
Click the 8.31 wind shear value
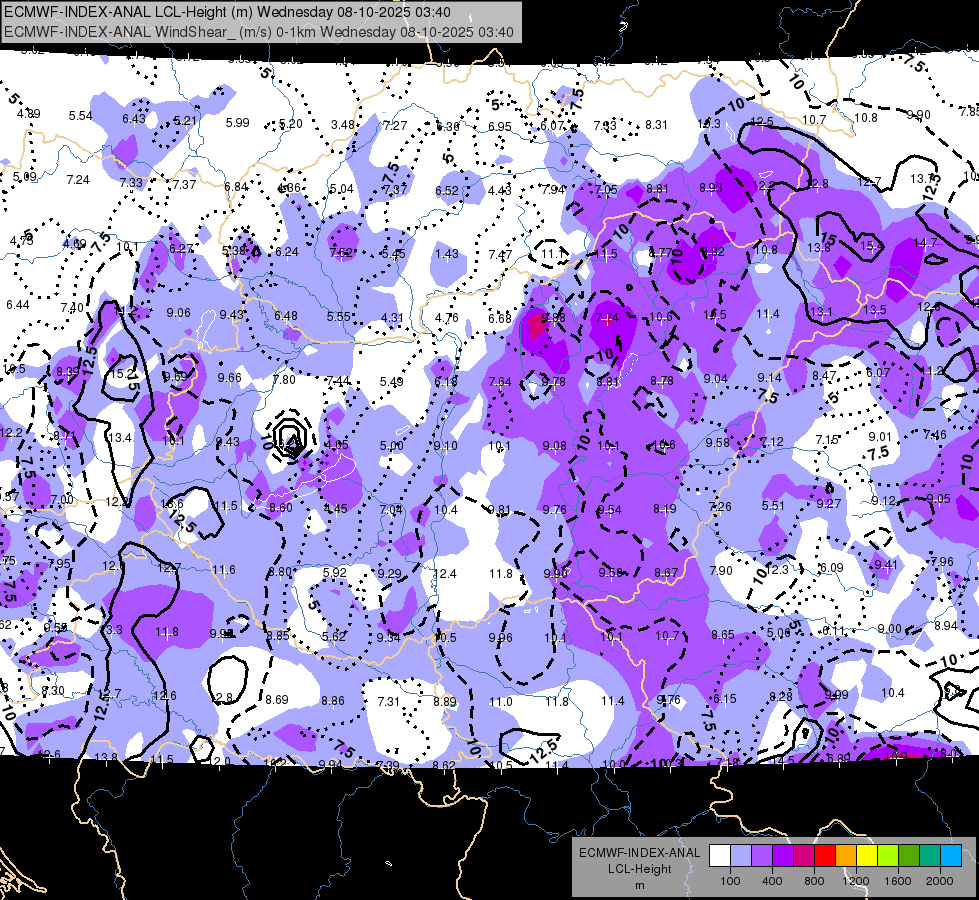click(656, 125)
